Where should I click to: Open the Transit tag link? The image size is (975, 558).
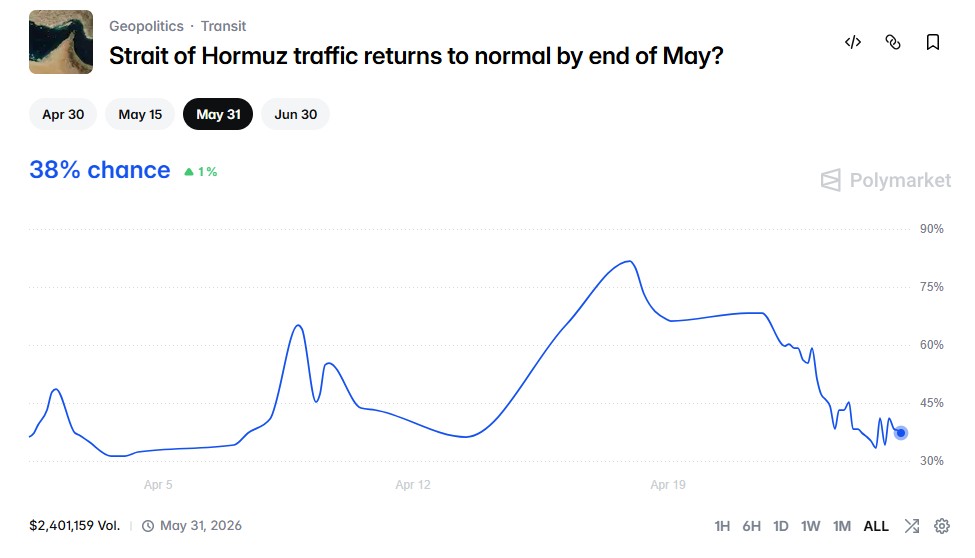[223, 26]
